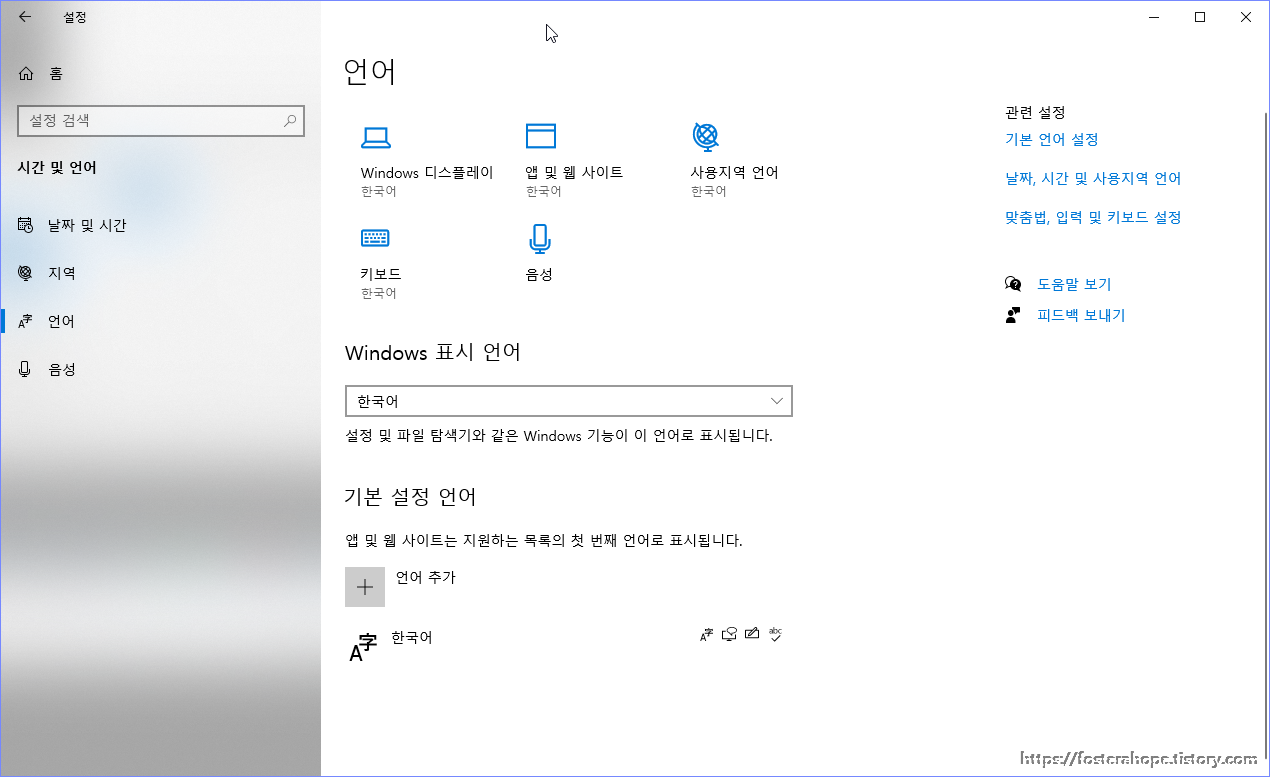Close the 설정 window

click(1246, 17)
